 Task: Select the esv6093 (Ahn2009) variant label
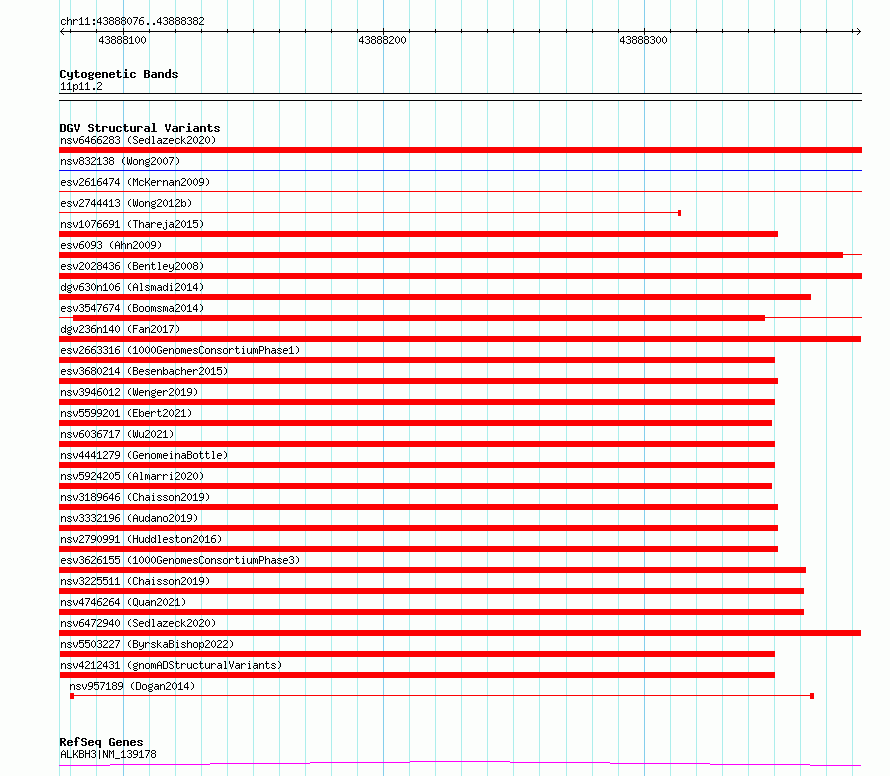111,245
